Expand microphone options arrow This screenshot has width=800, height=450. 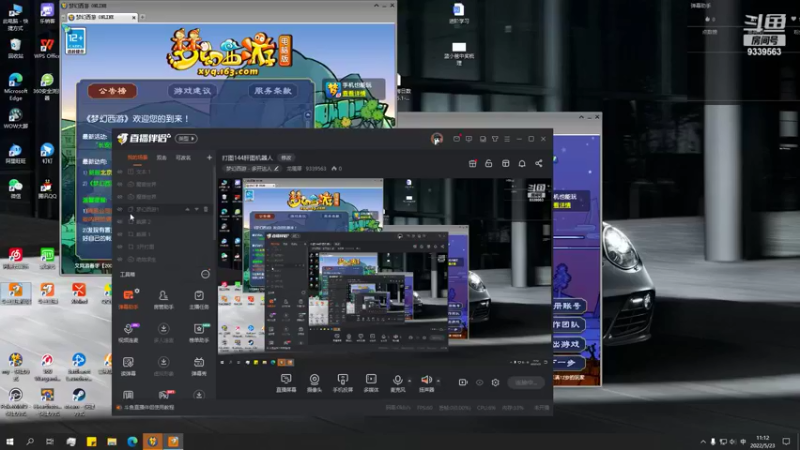click(409, 380)
